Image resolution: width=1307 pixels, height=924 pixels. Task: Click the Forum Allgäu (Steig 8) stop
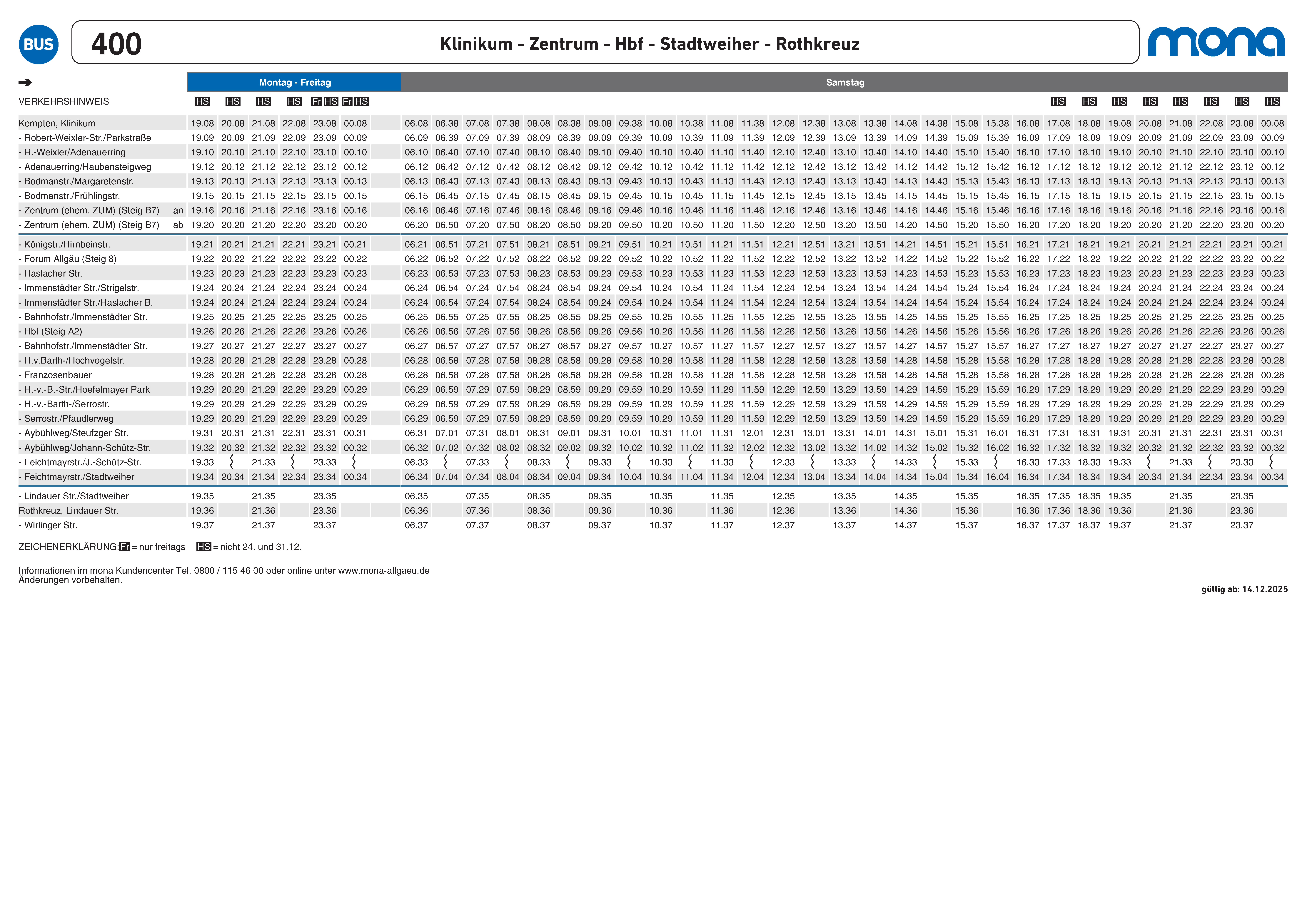(70, 259)
